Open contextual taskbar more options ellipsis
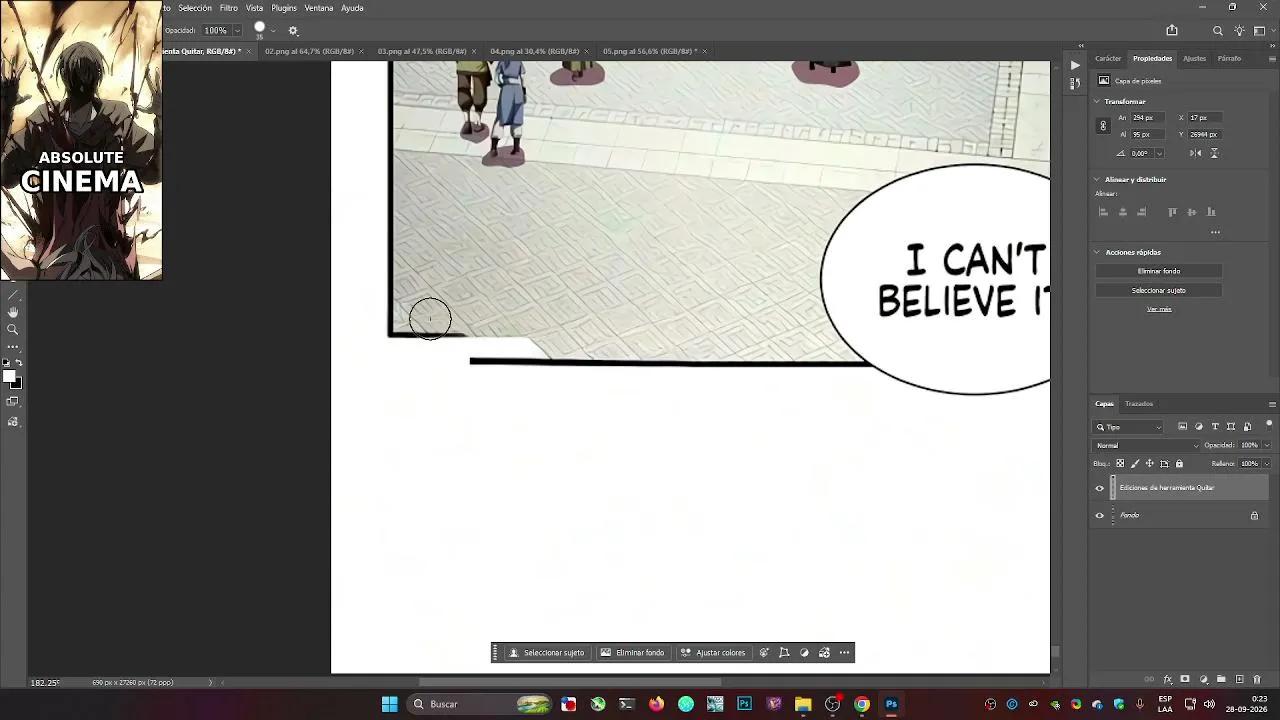This screenshot has height=720, width=1280. click(x=845, y=653)
